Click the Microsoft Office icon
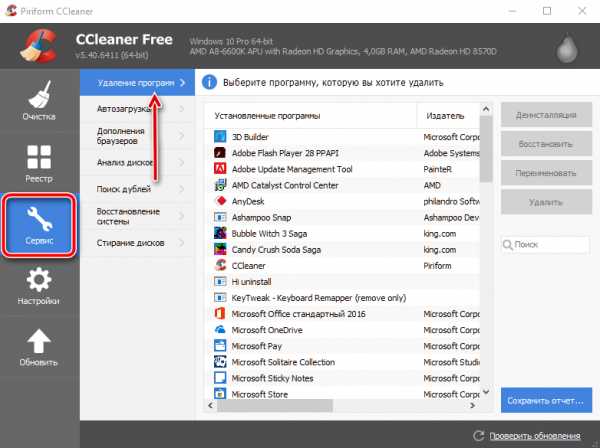This screenshot has height=448, width=600. pyautogui.click(x=220, y=313)
